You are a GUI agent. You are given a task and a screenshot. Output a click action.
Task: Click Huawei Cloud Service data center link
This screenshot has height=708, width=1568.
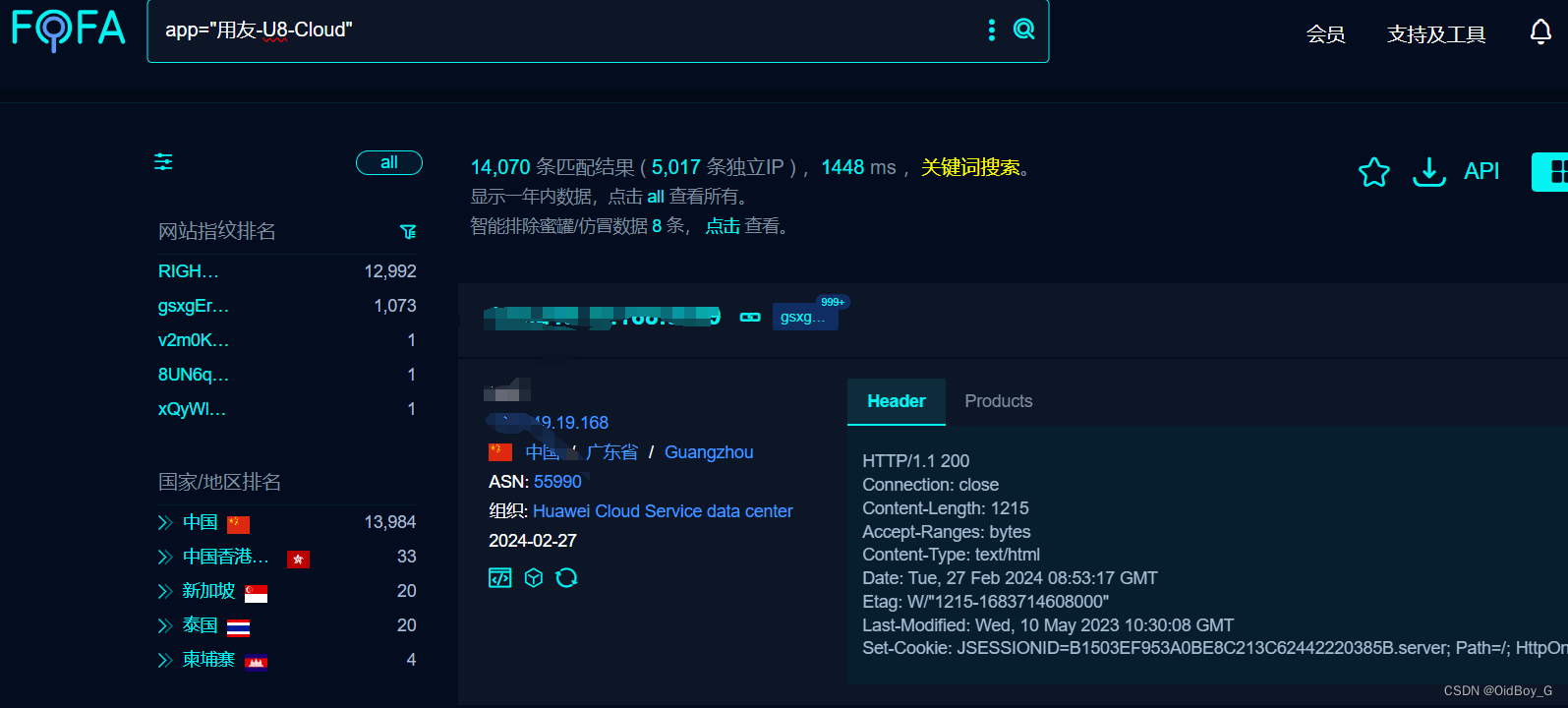tap(663, 511)
